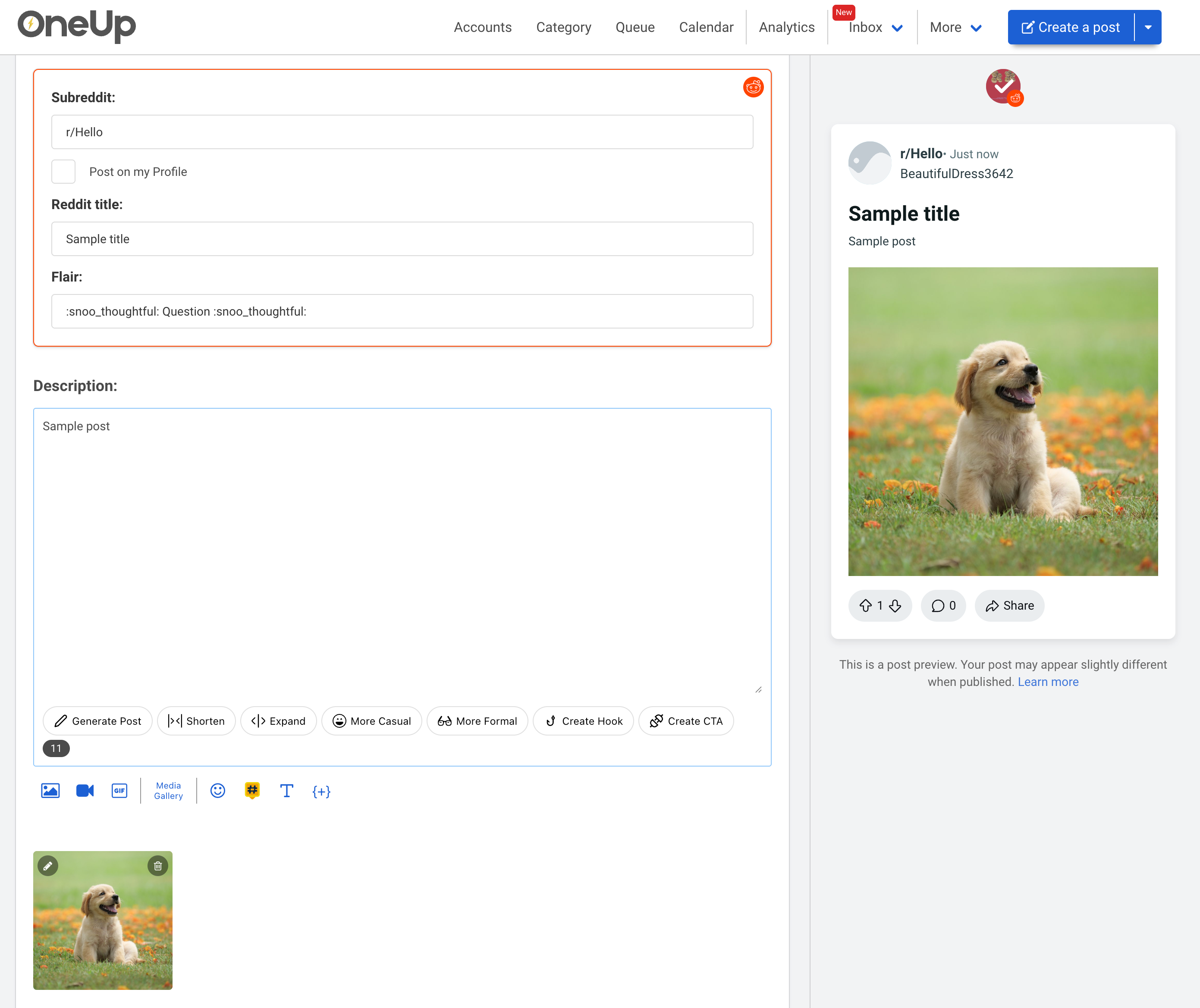Image resolution: width=1200 pixels, height=1008 pixels.
Task: Enable Post on my Profile checkbox
Action: (x=63, y=172)
